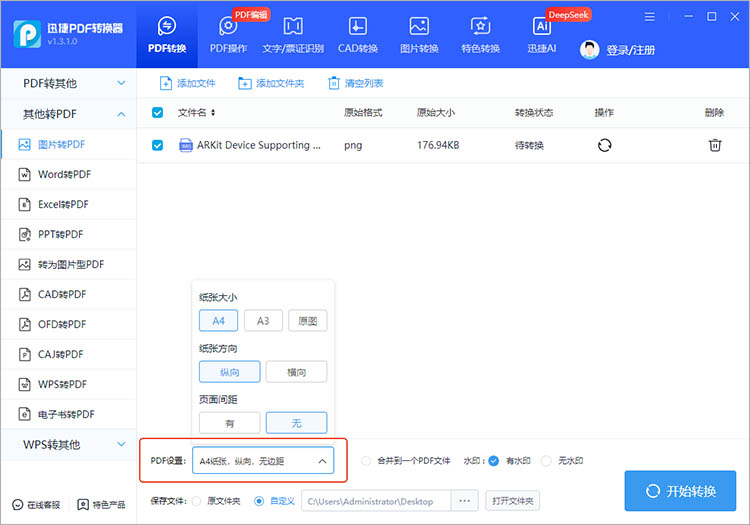Image resolution: width=750 pixels, height=525 pixels.
Task: Click the user avatar icon
Action: coord(589,50)
